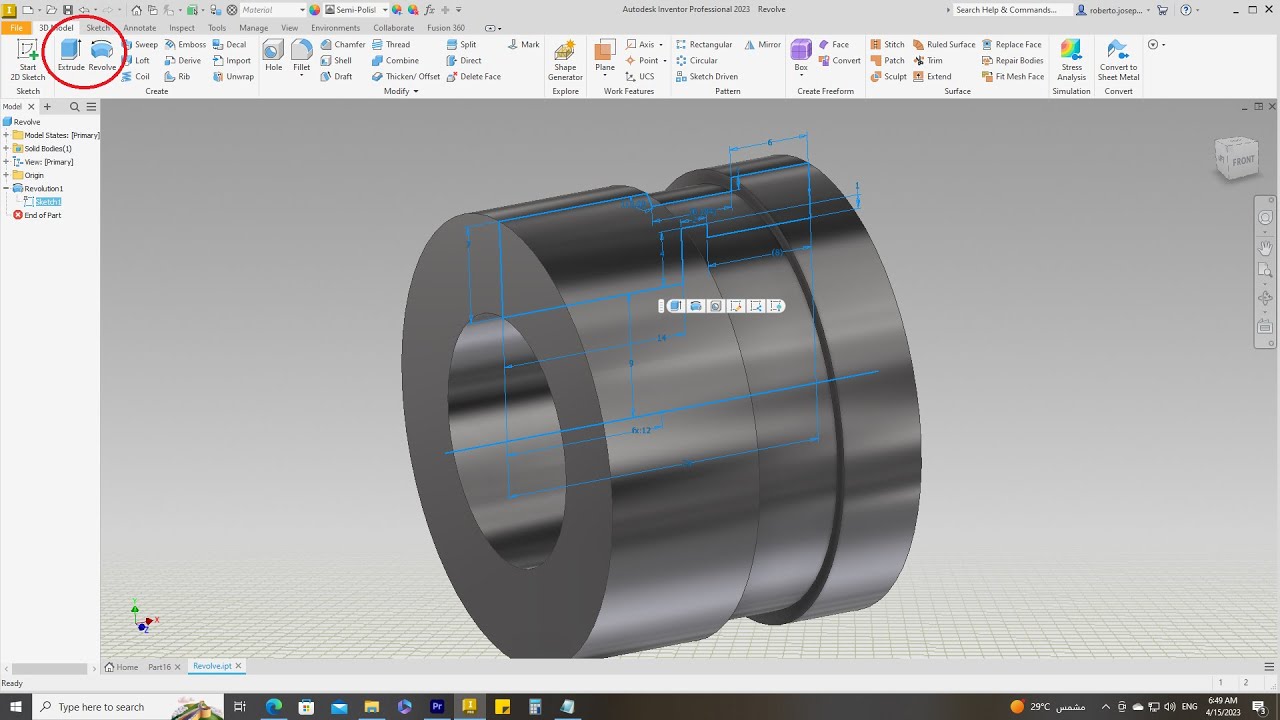Select the Revolve tool
This screenshot has height=720, width=1280.
coord(102,56)
